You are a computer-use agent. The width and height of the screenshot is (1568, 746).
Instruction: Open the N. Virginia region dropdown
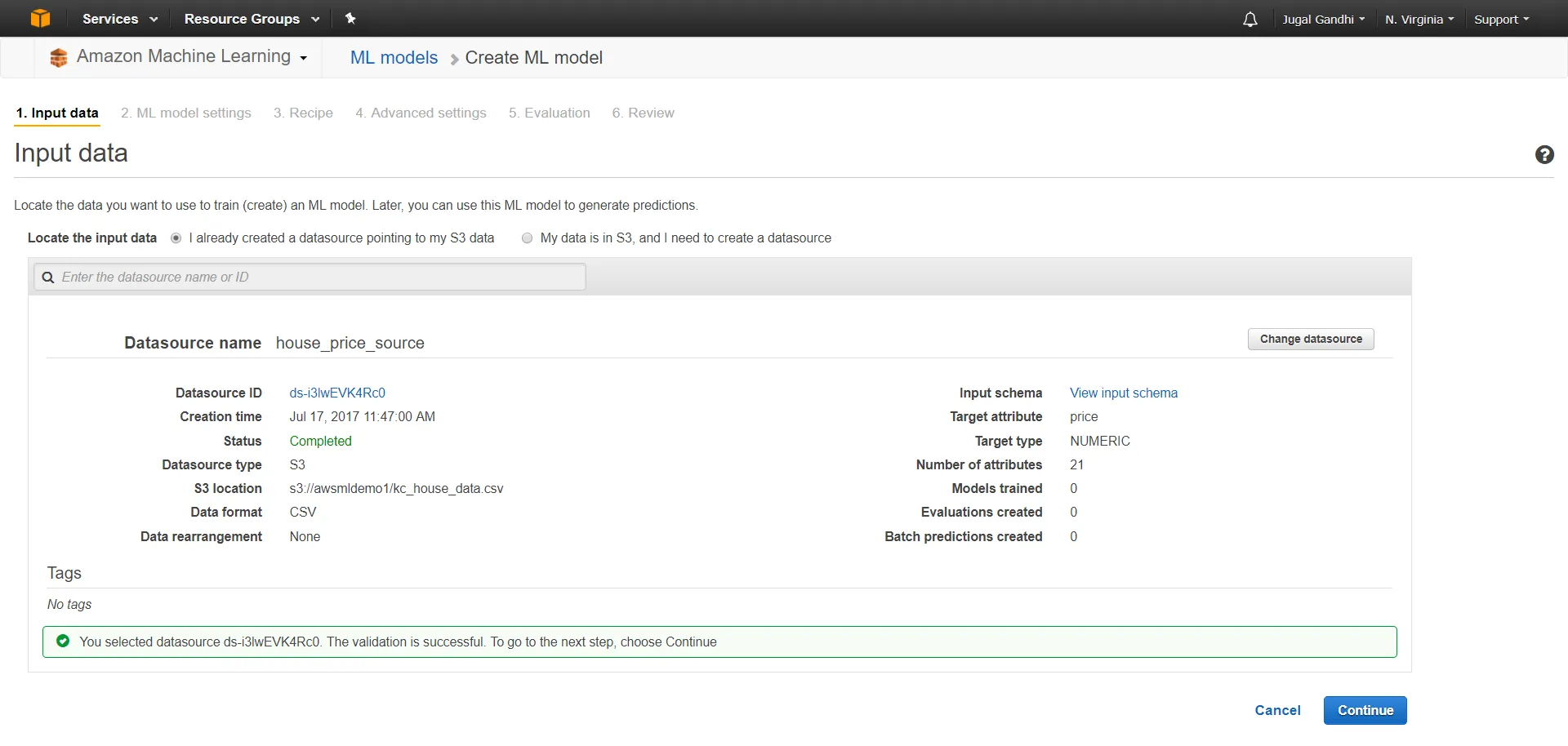point(1419,19)
